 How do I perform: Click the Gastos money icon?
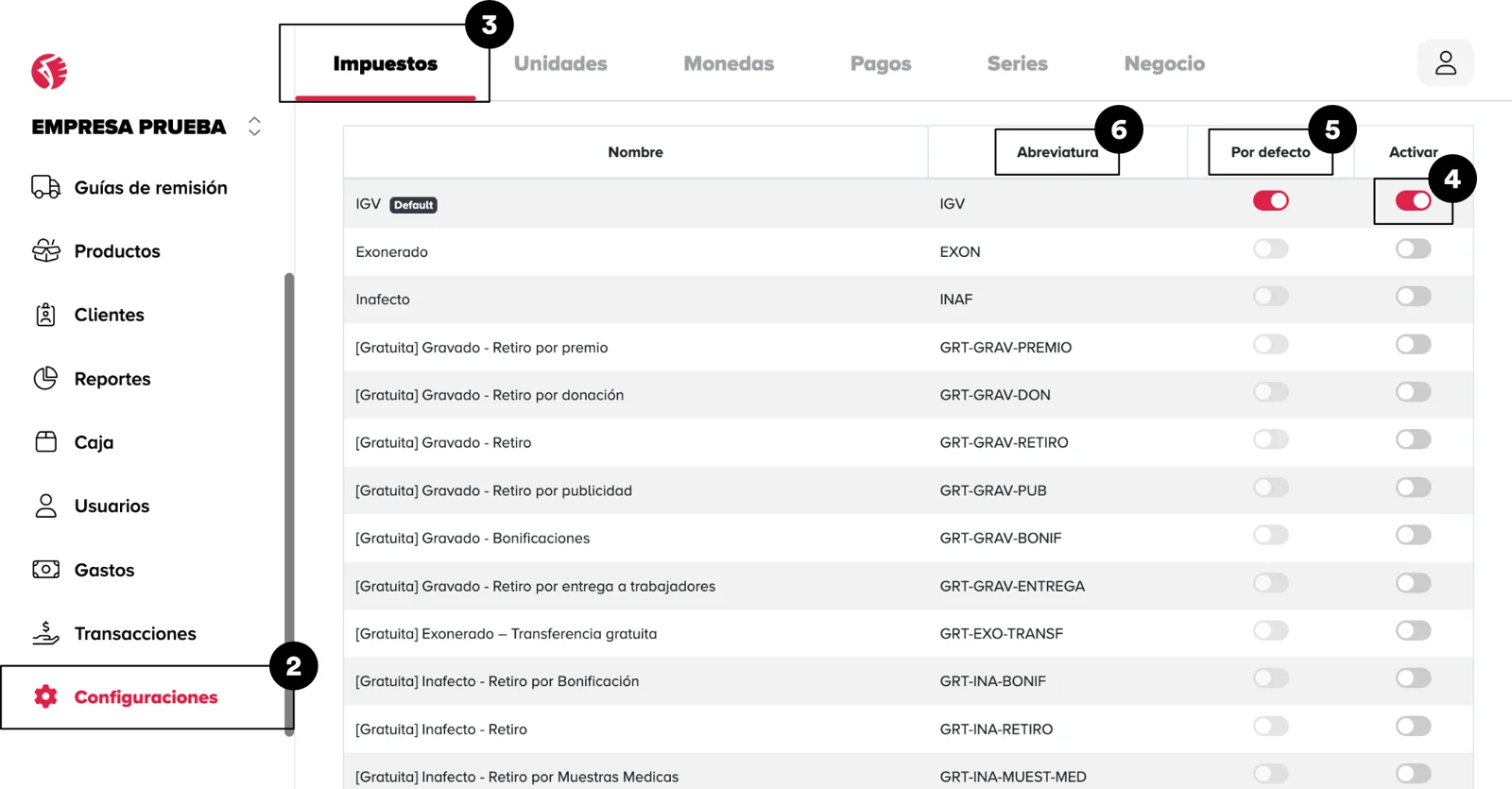pyautogui.click(x=45, y=569)
